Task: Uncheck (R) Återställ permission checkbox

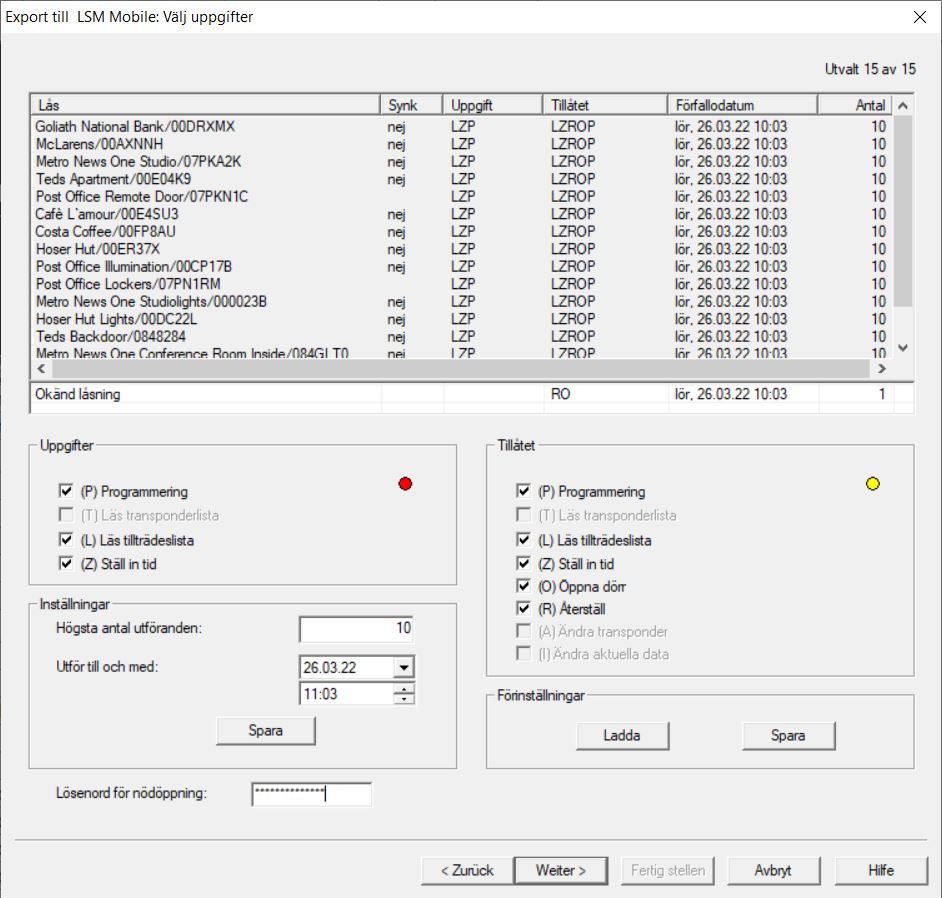Action: (523, 609)
